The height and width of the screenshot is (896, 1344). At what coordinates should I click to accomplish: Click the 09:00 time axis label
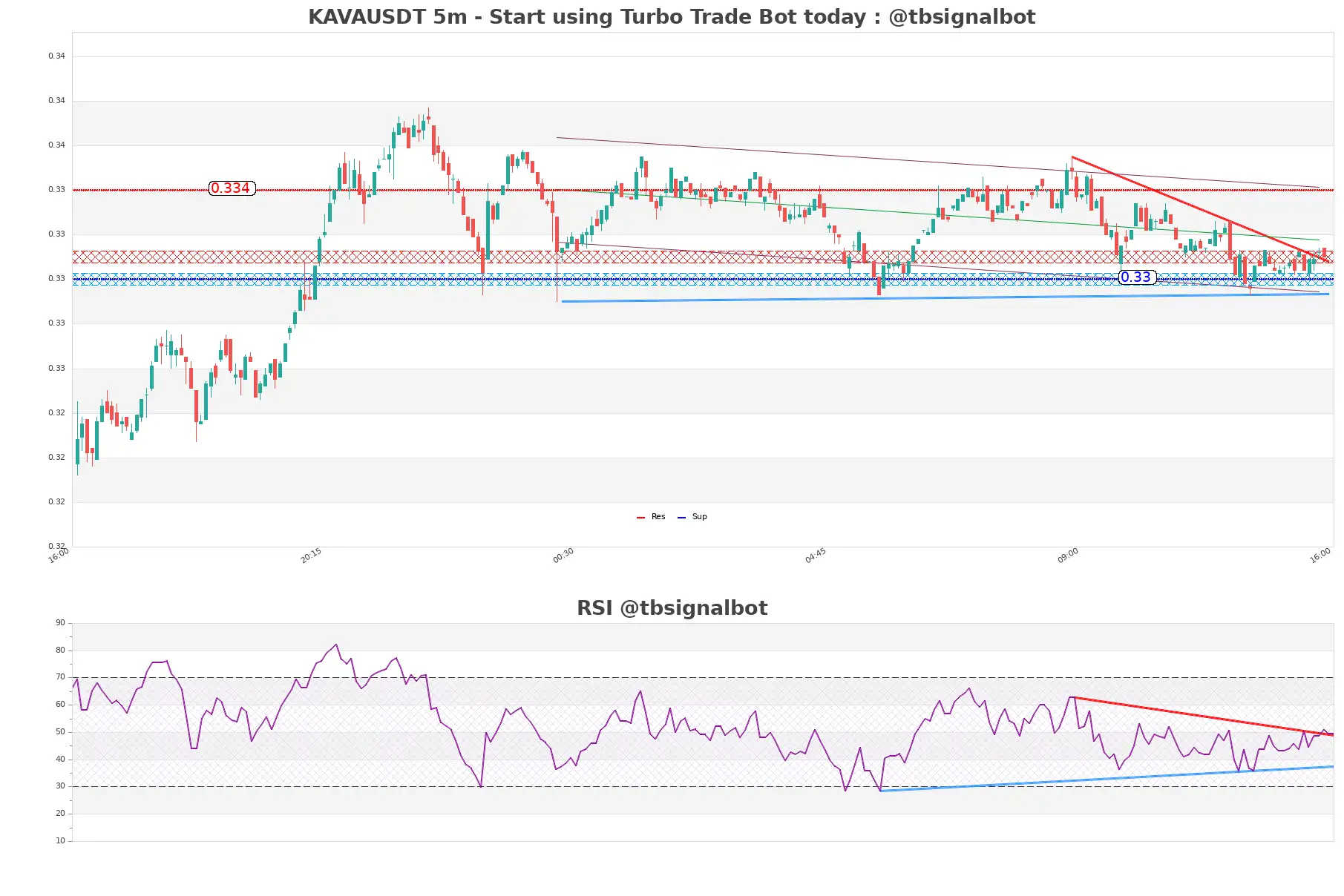[1068, 556]
